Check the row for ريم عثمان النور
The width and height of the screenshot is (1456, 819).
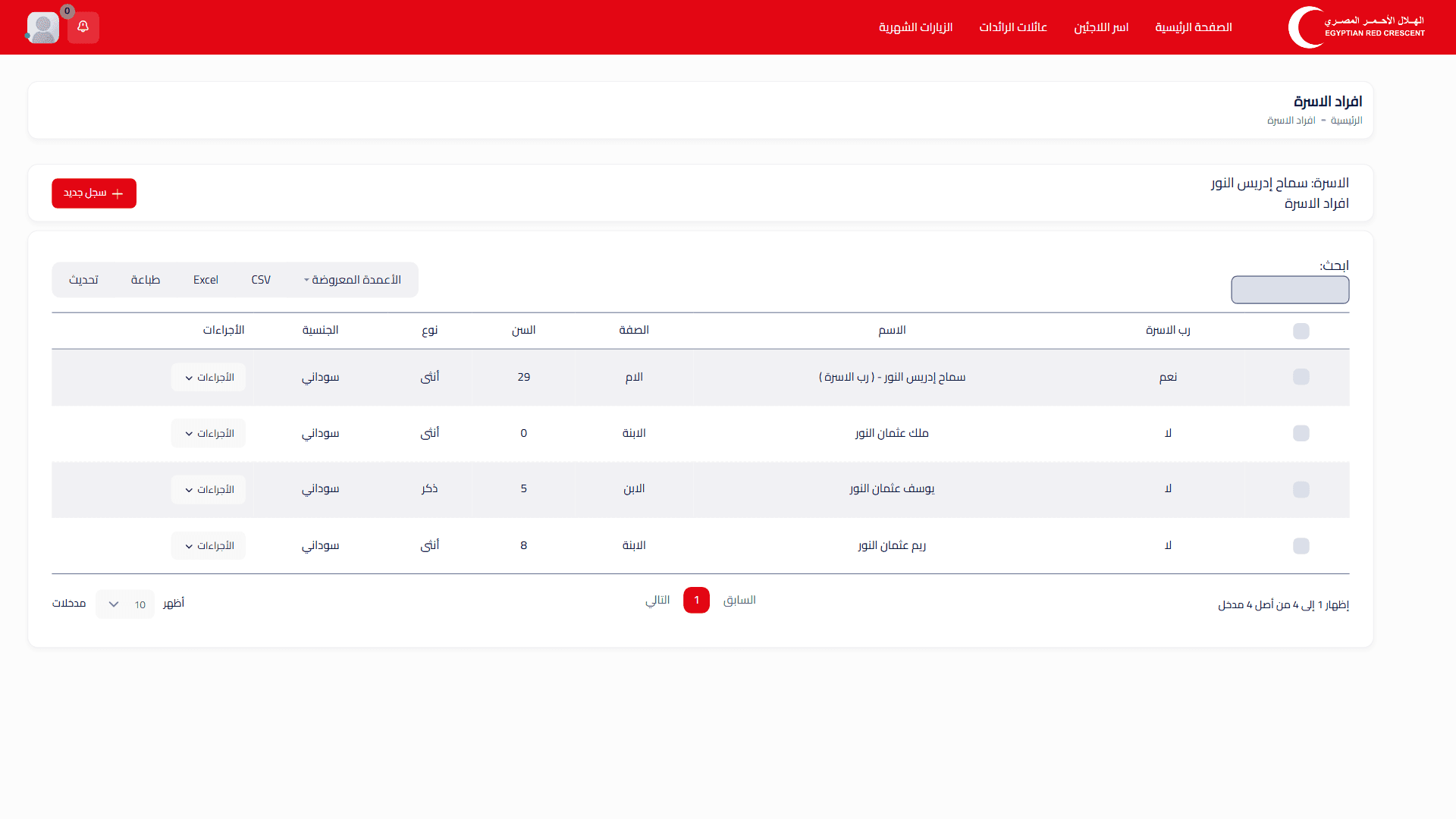click(1301, 546)
